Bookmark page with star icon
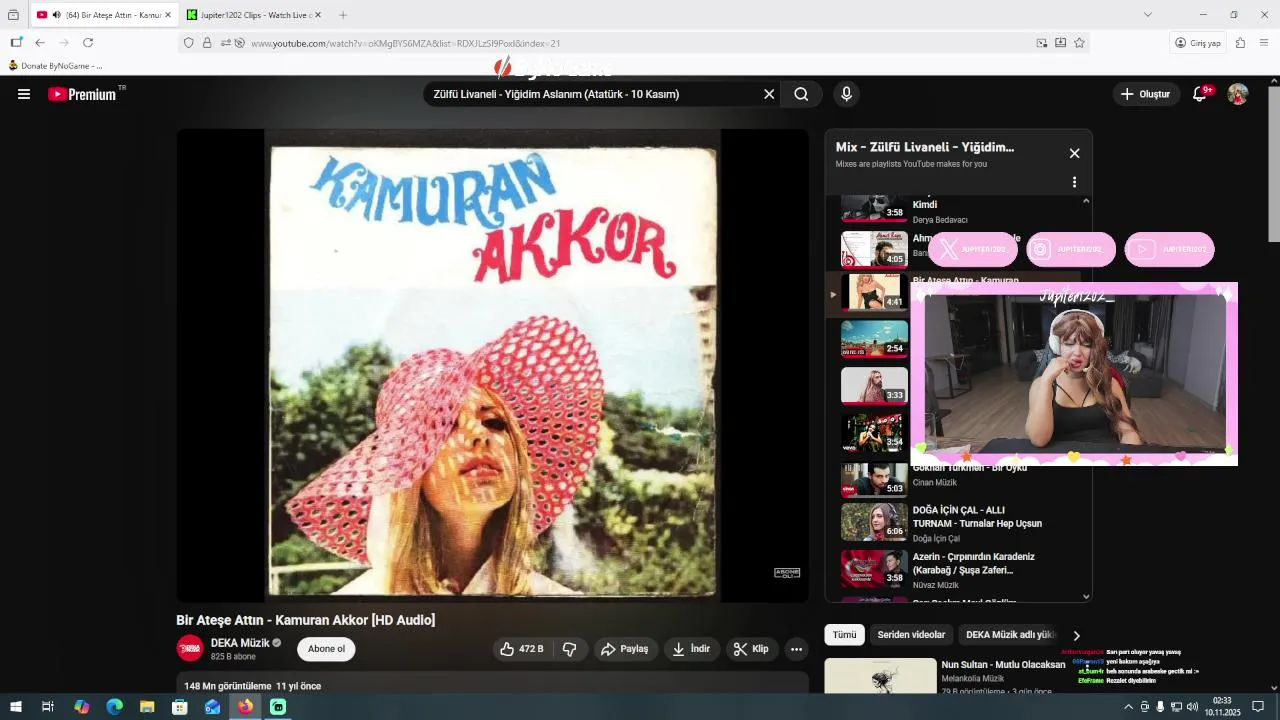Viewport: 1280px width, 720px height. pos(1079,43)
